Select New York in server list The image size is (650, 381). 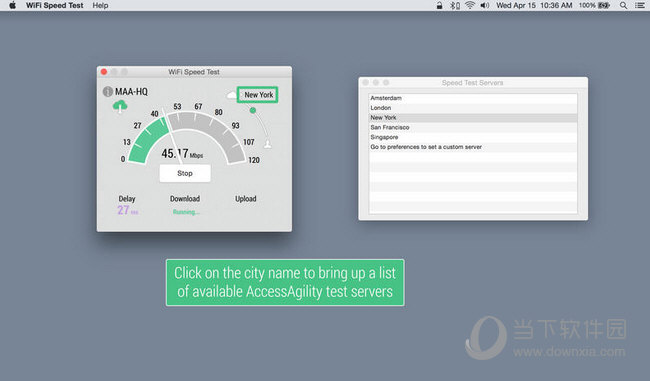(473, 118)
